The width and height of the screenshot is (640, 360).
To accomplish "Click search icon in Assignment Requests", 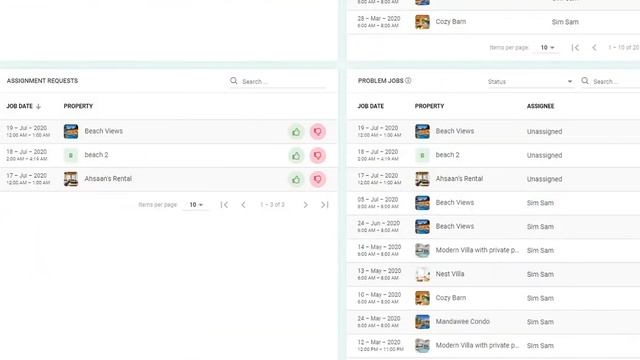I will click(x=233, y=81).
